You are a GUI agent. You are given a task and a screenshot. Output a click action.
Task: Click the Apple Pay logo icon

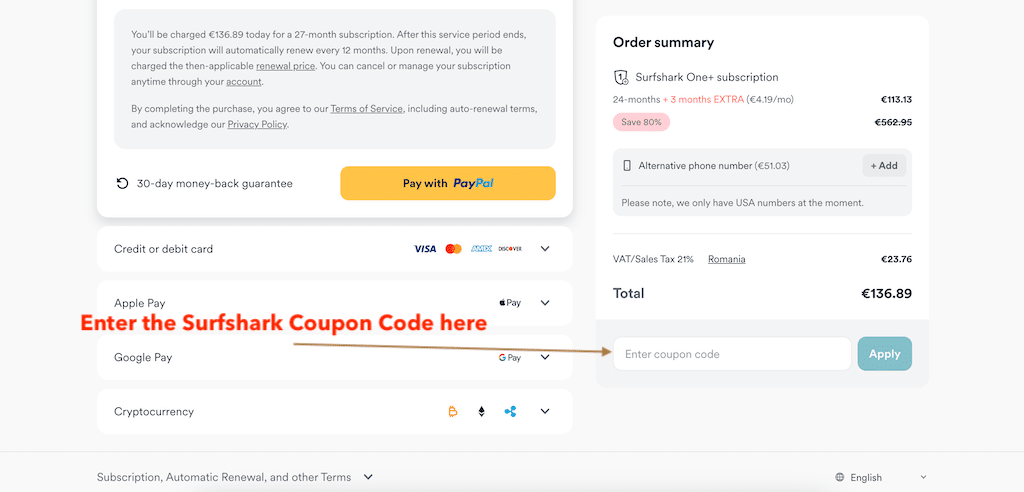510,303
